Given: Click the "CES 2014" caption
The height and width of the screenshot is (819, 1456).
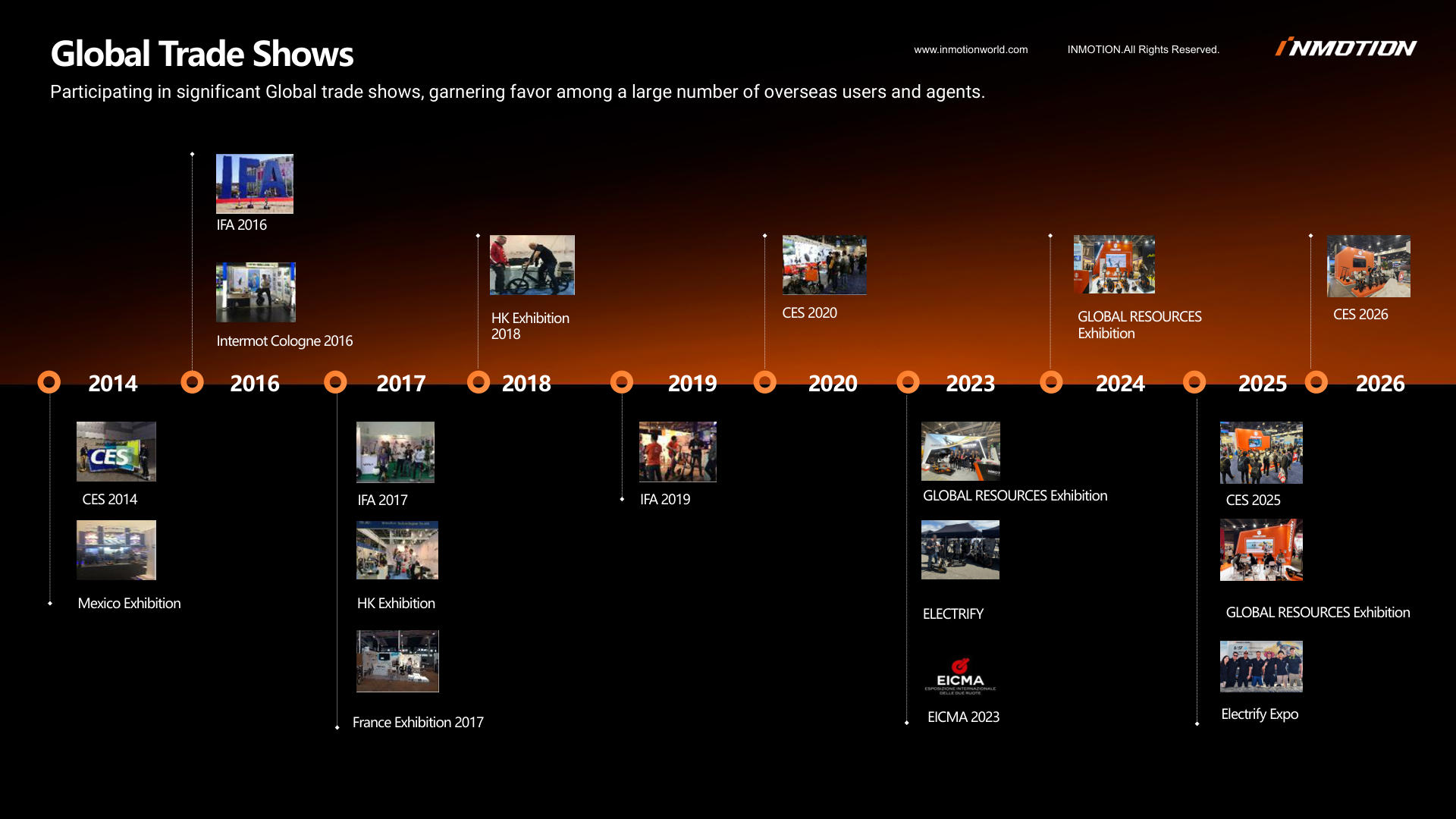Looking at the screenshot, I should pos(110,500).
